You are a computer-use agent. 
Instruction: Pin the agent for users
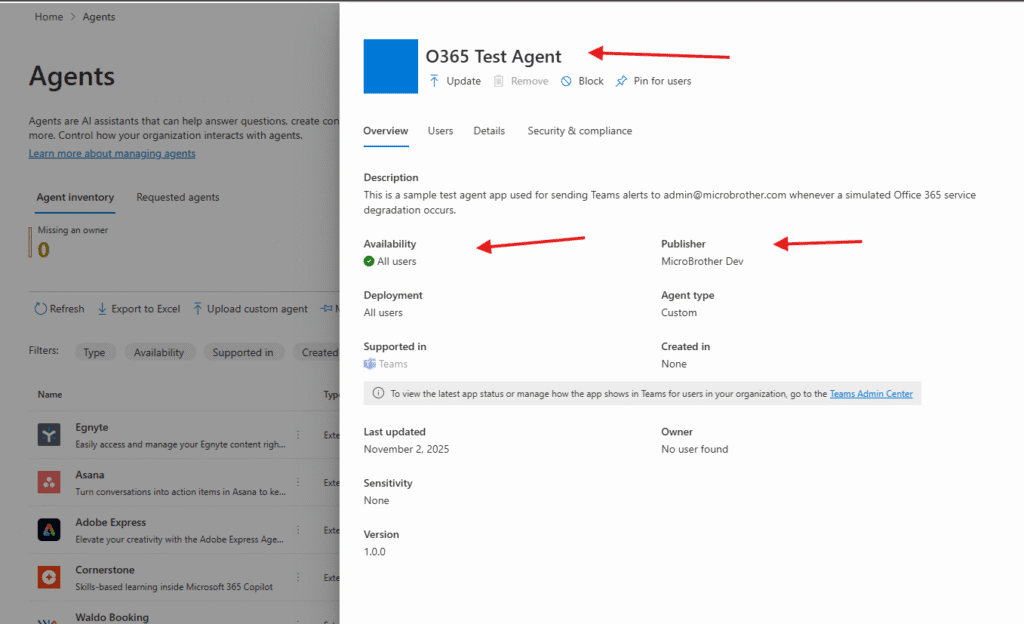[x=653, y=81]
